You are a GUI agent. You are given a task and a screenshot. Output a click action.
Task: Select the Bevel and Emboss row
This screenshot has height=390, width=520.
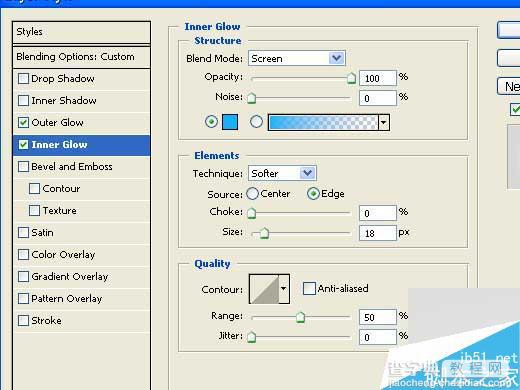(x=81, y=167)
